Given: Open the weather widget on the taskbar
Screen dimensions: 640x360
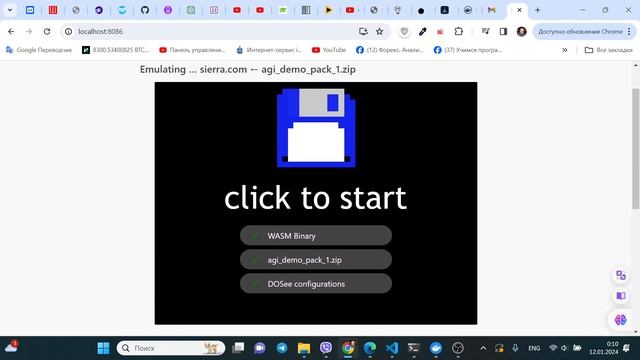Looking at the screenshot, I should point(11,347).
